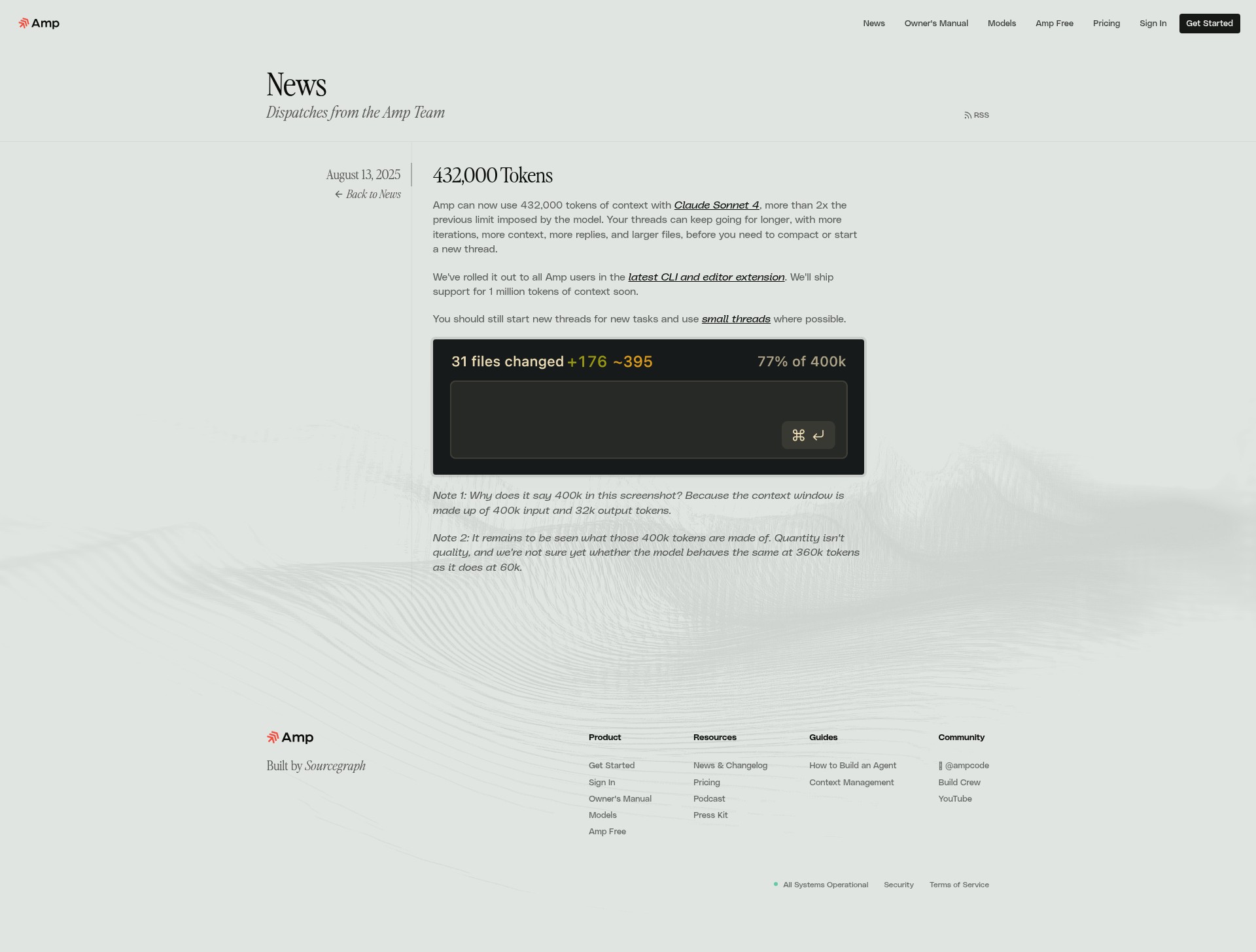Open the RSS feed link
Screen dimensions: 1256x952
(976, 115)
